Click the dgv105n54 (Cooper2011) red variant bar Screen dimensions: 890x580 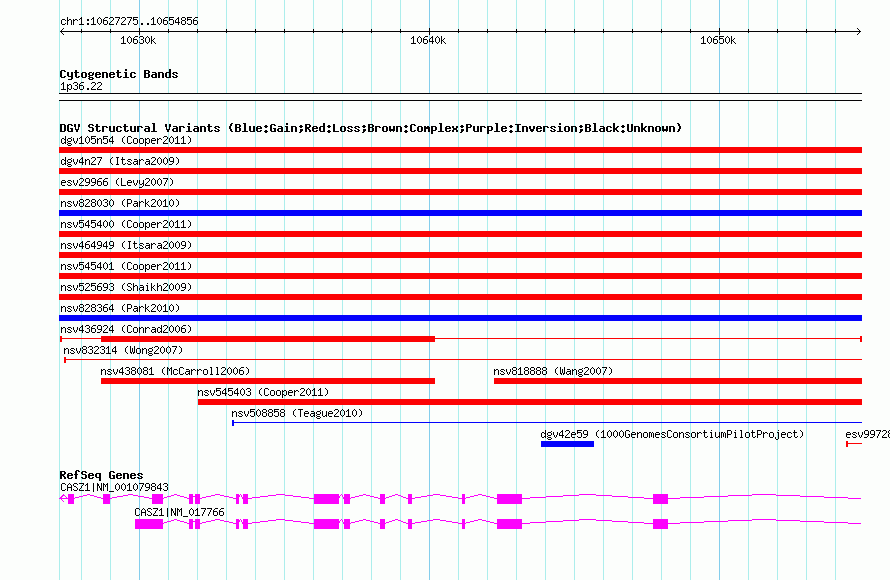tap(460, 150)
